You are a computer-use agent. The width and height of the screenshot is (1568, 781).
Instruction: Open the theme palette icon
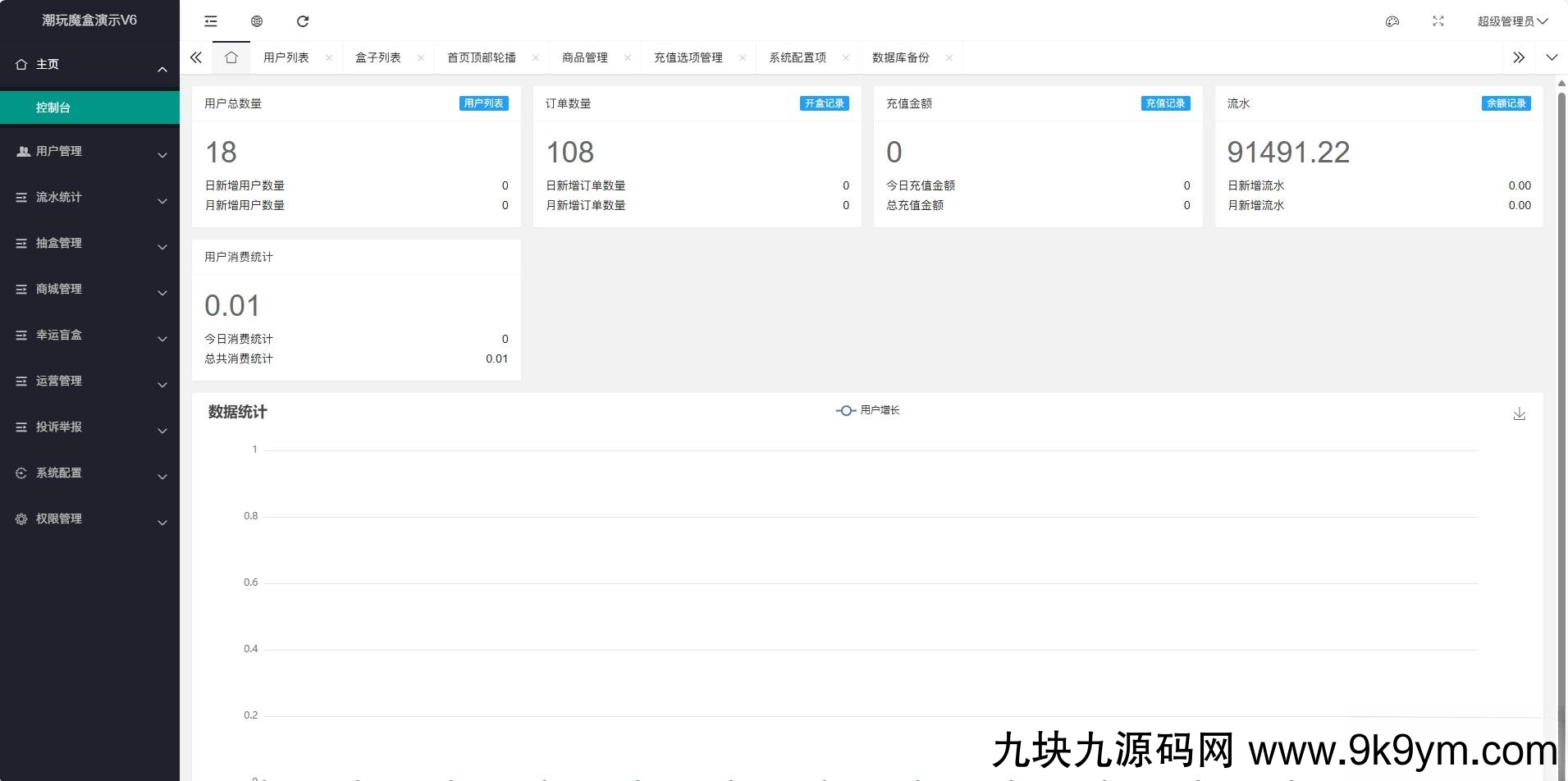(x=1392, y=21)
